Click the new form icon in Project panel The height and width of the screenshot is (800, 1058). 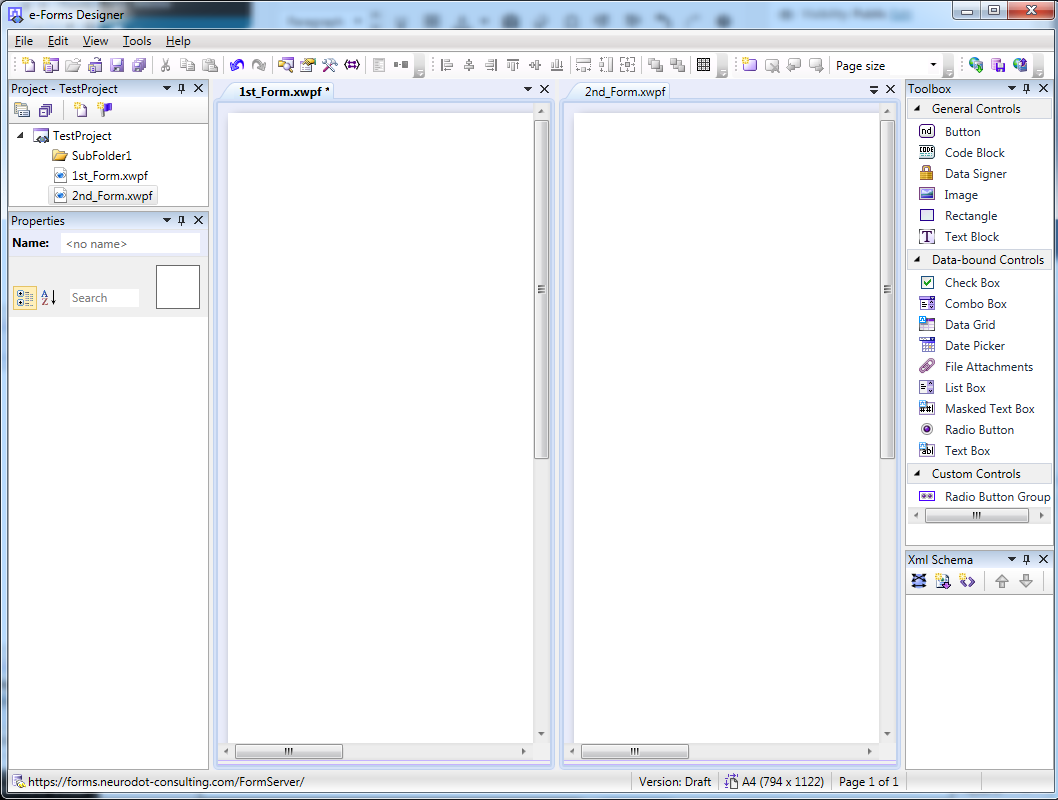[x=81, y=109]
